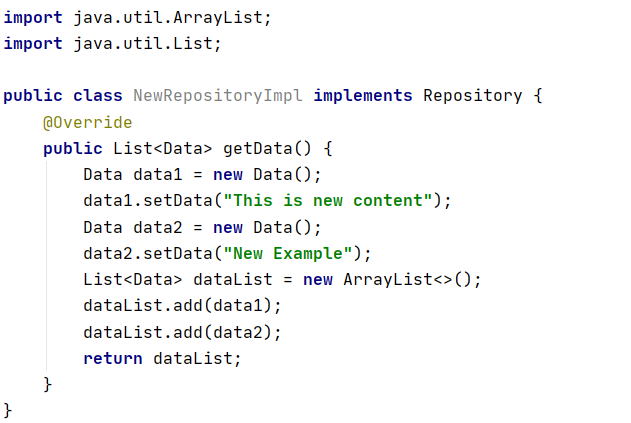Click the import java.util.List line
The width and height of the screenshot is (631, 423).
pos(112,44)
